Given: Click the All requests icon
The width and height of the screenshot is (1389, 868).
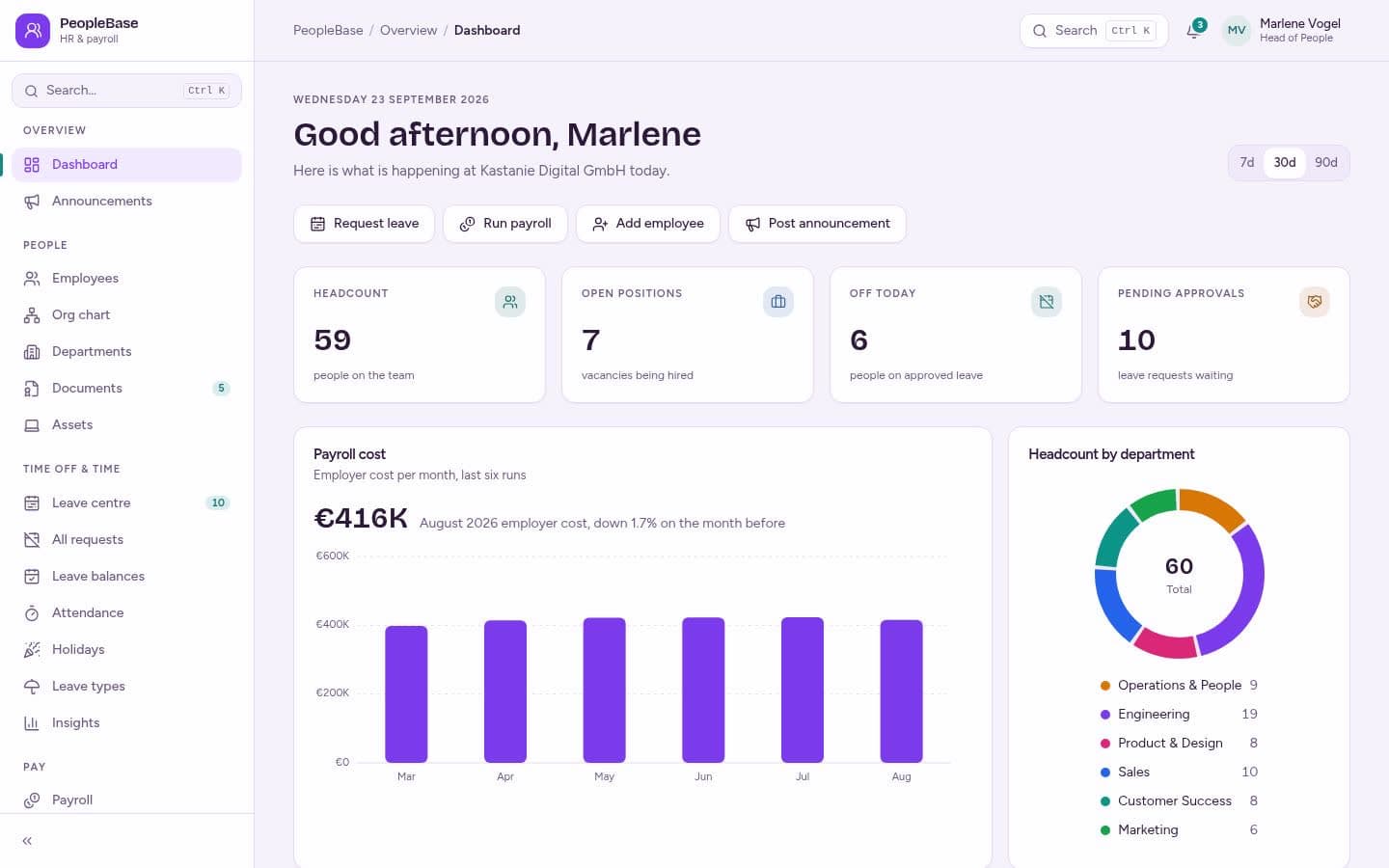Looking at the screenshot, I should (32, 539).
